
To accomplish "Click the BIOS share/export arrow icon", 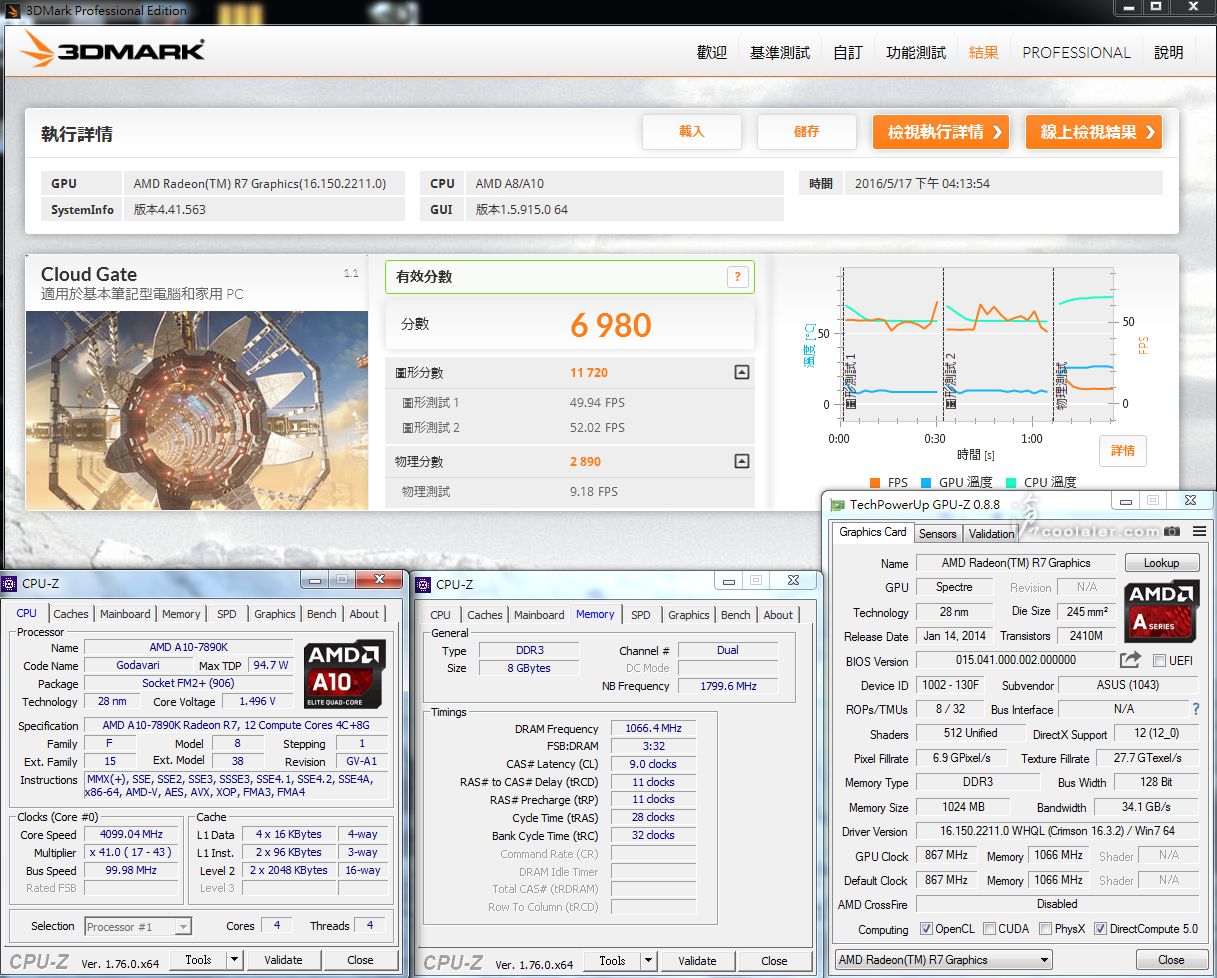I will tap(1130, 660).
